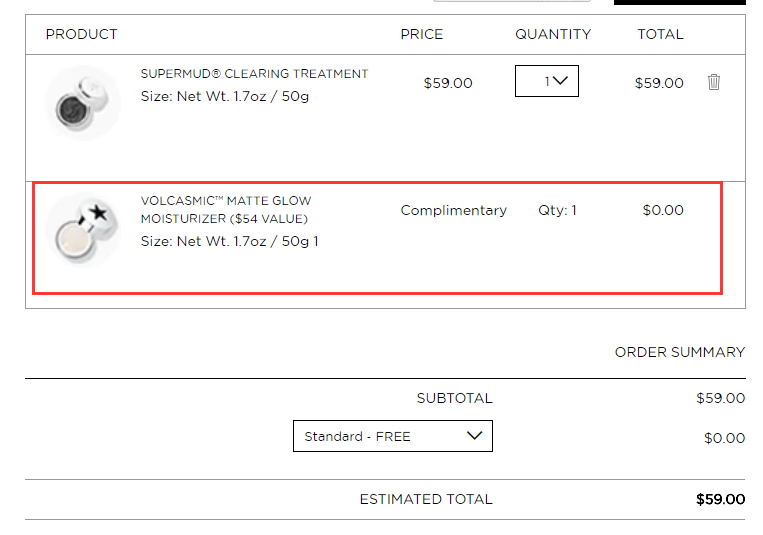Open the Supermud Clearing Treatment product link
This screenshot has height=535, width=763.
point(254,74)
